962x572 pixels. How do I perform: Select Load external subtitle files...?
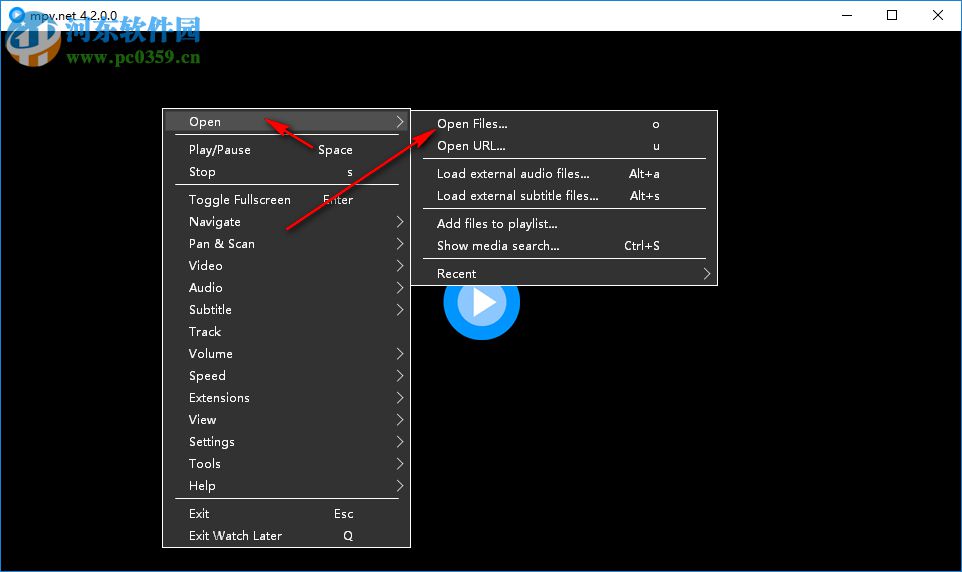(x=564, y=196)
